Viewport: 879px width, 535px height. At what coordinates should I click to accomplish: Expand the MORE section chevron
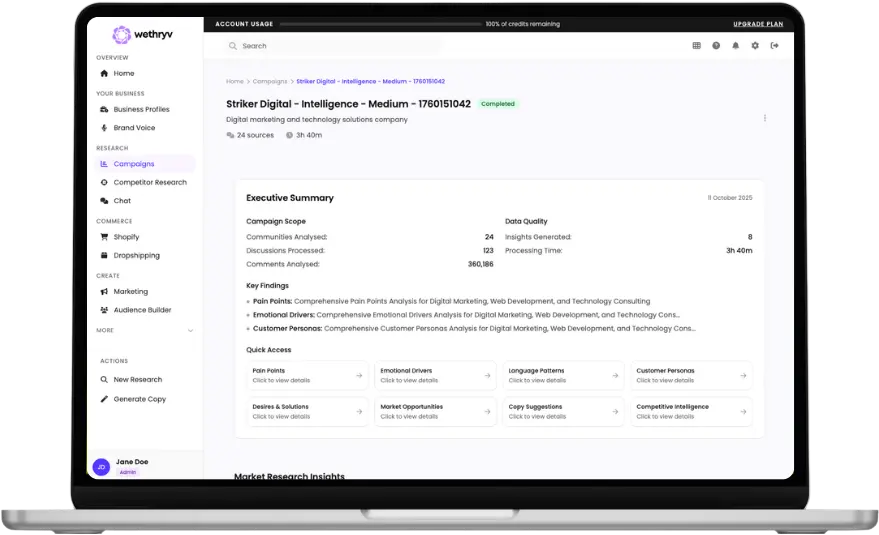(x=191, y=330)
